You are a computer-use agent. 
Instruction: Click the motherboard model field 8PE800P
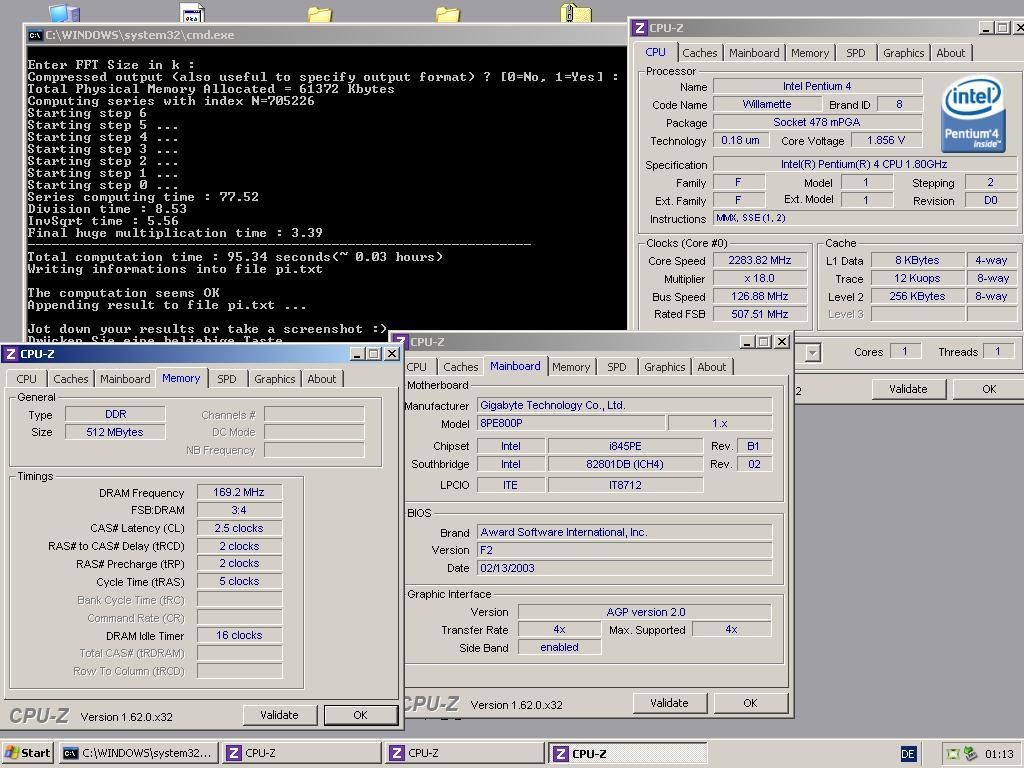tap(571, 423)
